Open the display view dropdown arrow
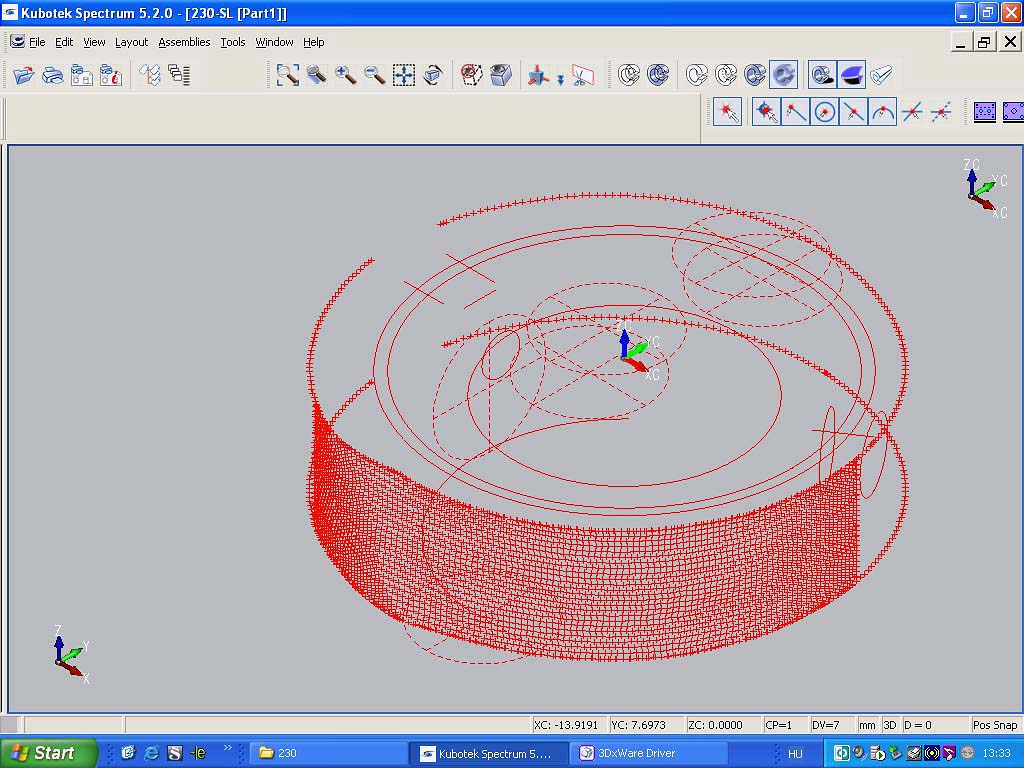1024x768 pixels. tap(561, 78)
